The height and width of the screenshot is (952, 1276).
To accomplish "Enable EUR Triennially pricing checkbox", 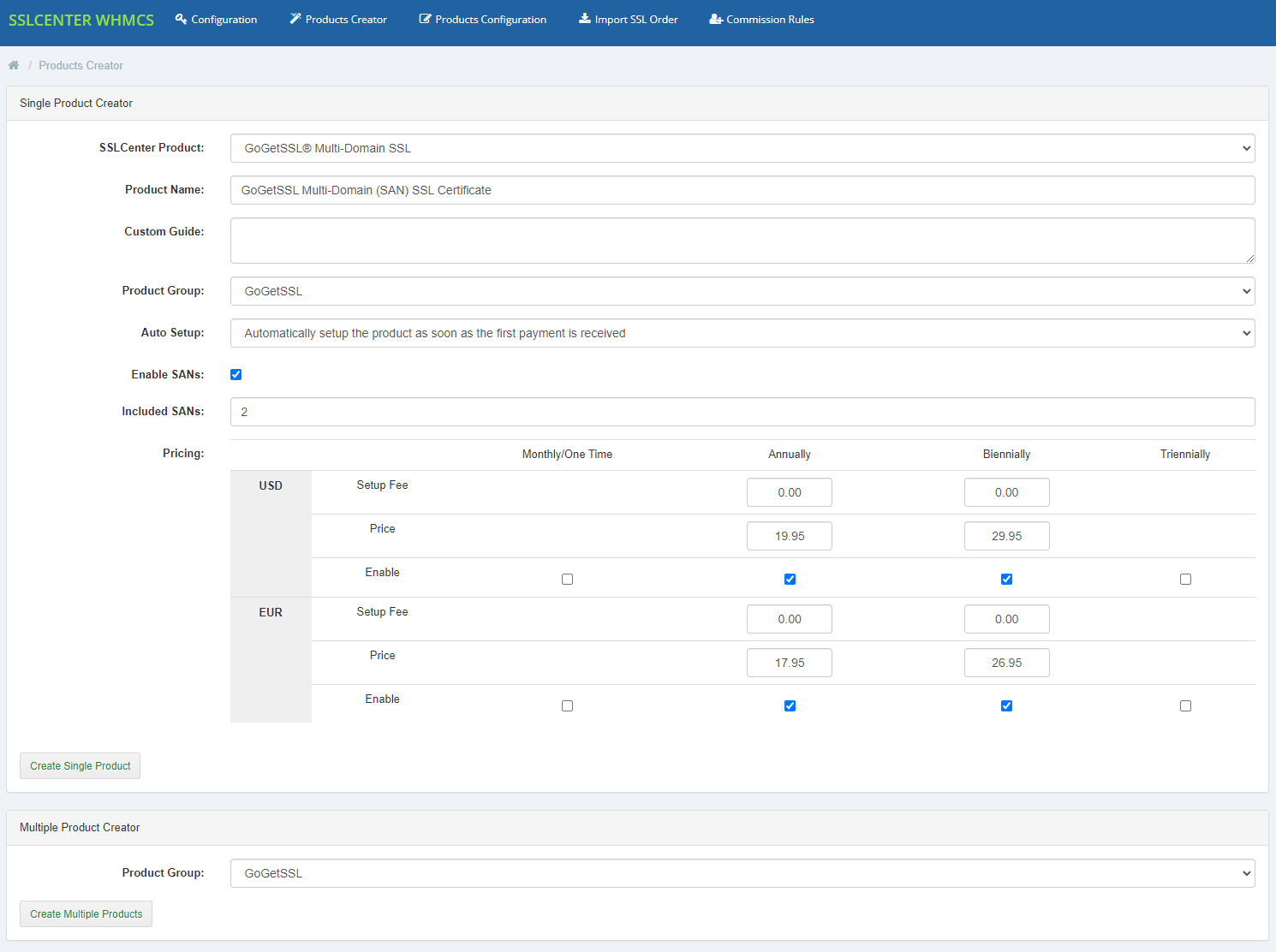I will [1185, 706].
